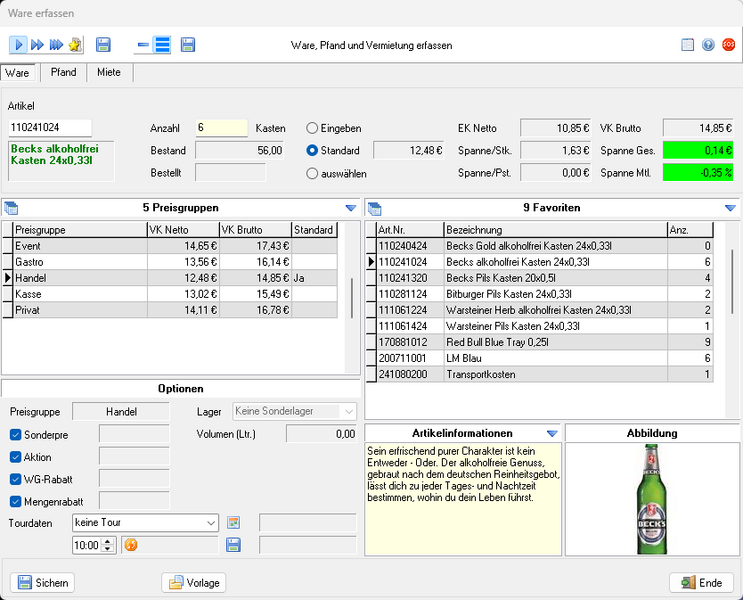The width and height of the screenshot is (743, 600).
Task: Click the first floppy-disk save toolbar icon
Action: (103, 45)
